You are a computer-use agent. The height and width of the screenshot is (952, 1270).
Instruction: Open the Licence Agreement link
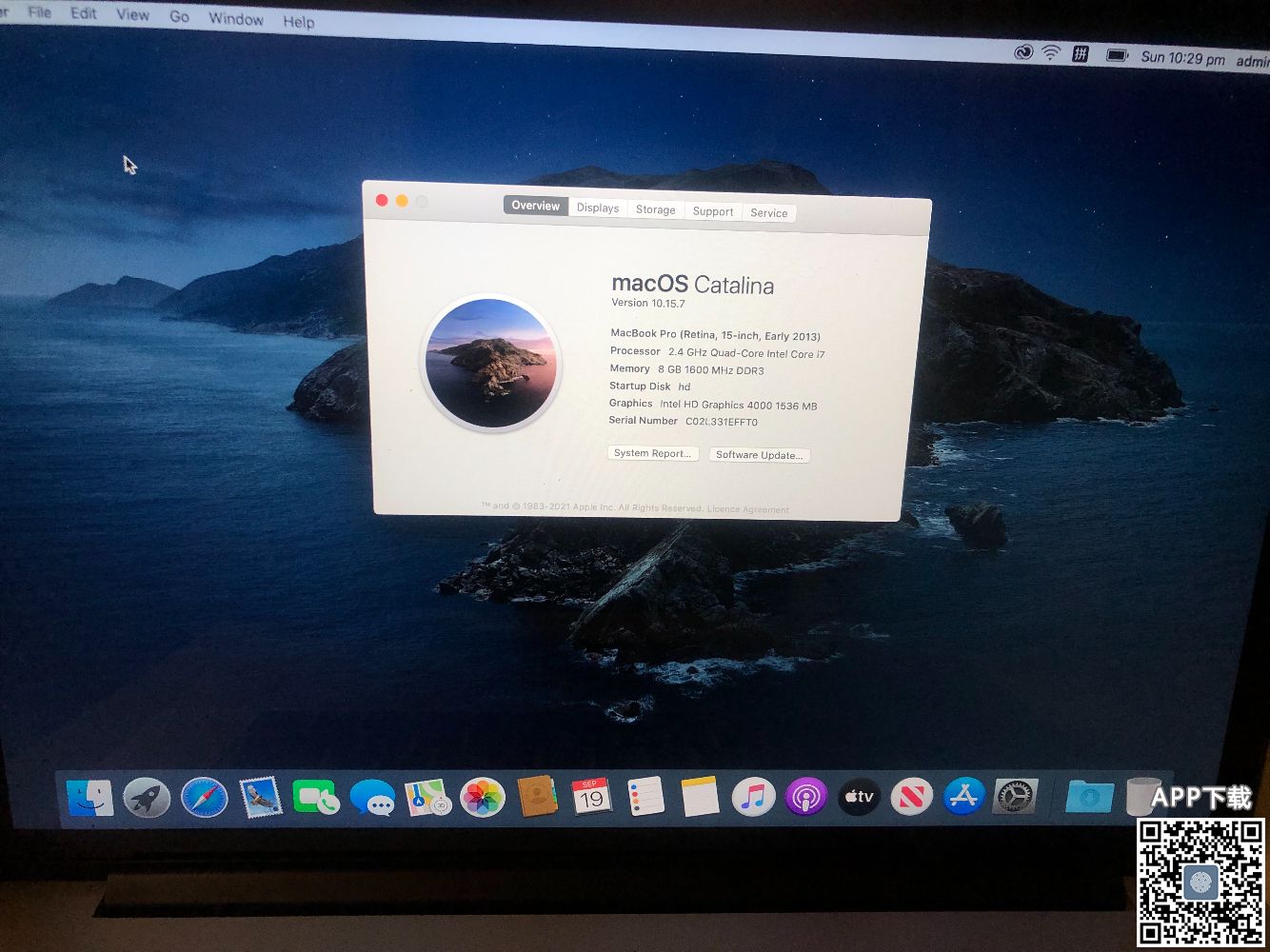click(x=748, y=509)
